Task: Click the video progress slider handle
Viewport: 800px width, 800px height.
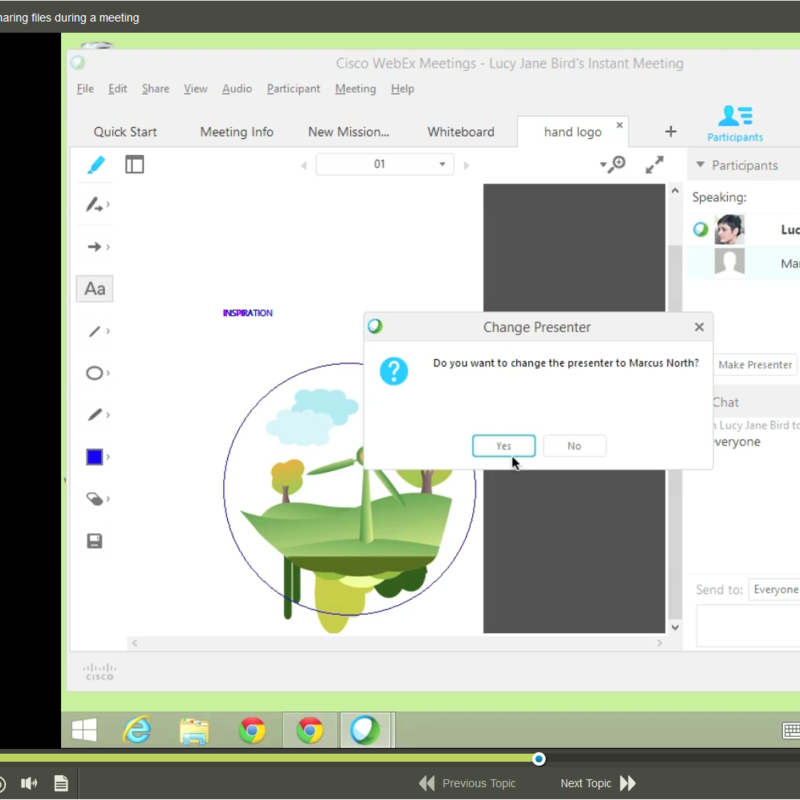Action: (538, 759)
